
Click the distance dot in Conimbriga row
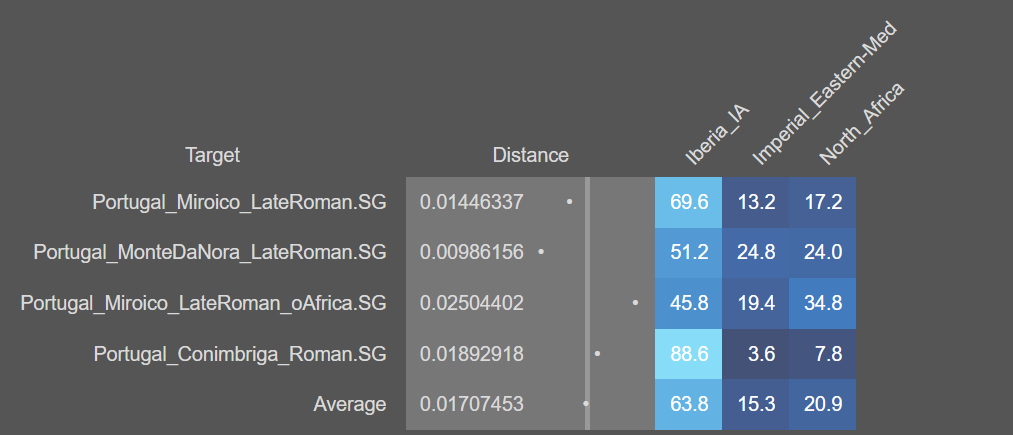[598, 354]
